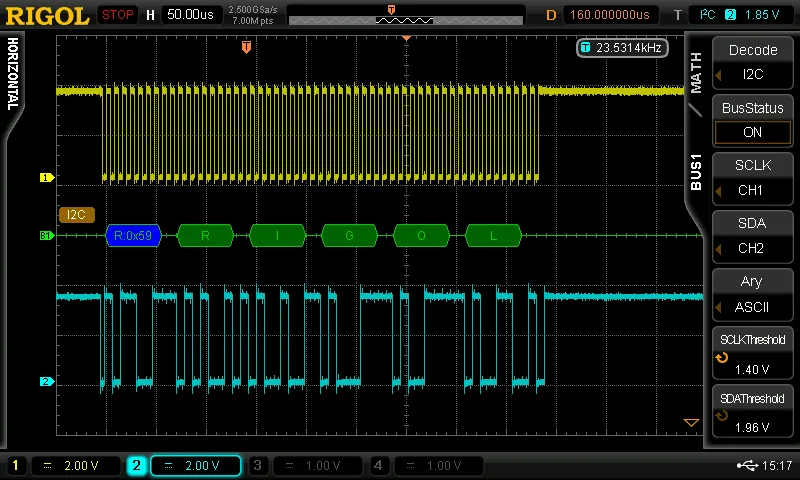Click channel 3 1.00 V scale box
This screenshot has height=480, width=800.
tap(317, 465)
